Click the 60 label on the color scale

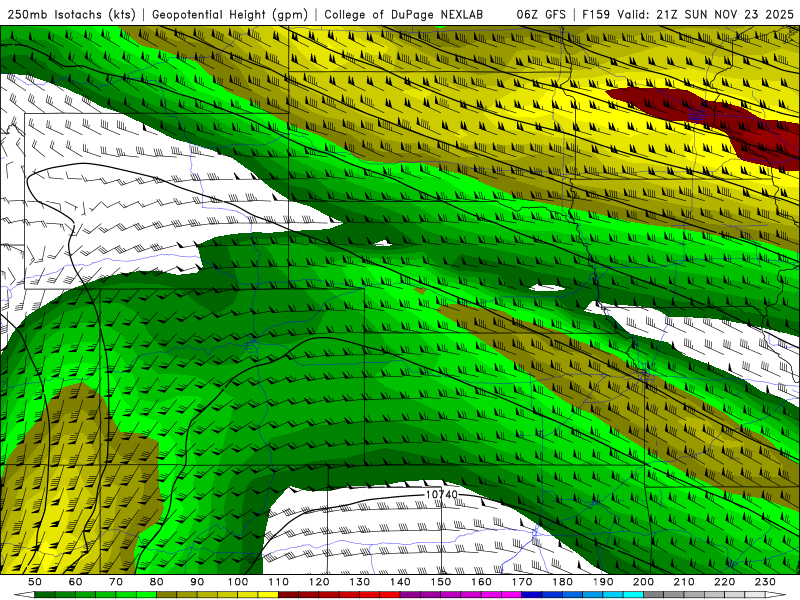tap(75, 582)
